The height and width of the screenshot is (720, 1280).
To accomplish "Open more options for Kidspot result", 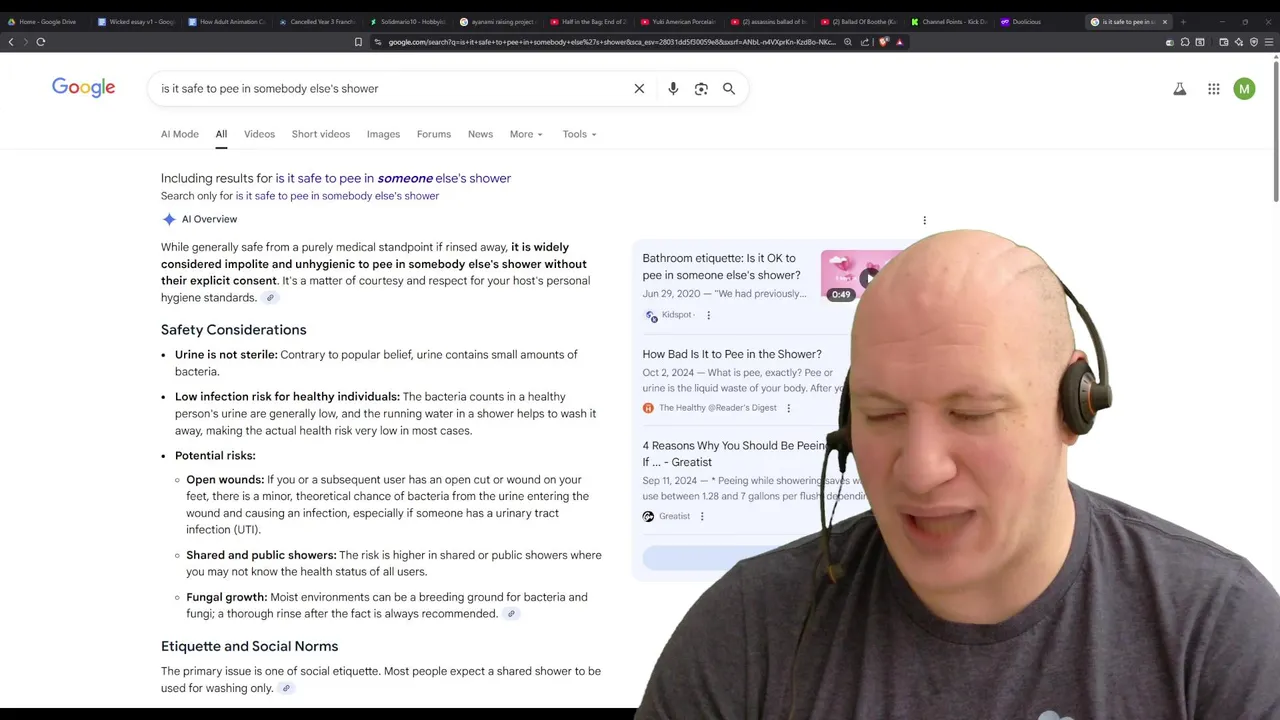I will coord(708,315).
